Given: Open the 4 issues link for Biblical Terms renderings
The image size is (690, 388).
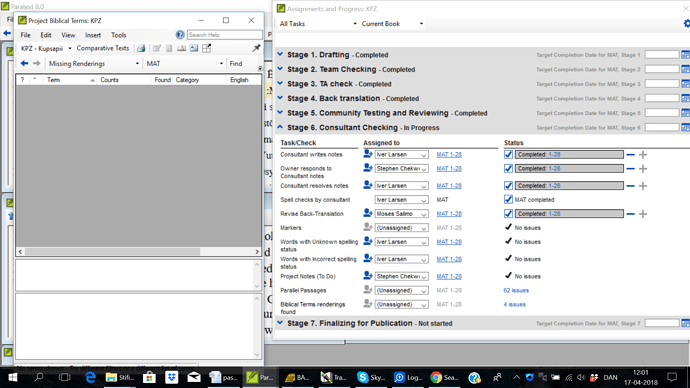Looking at the screenshot, I should pos(514,304).
